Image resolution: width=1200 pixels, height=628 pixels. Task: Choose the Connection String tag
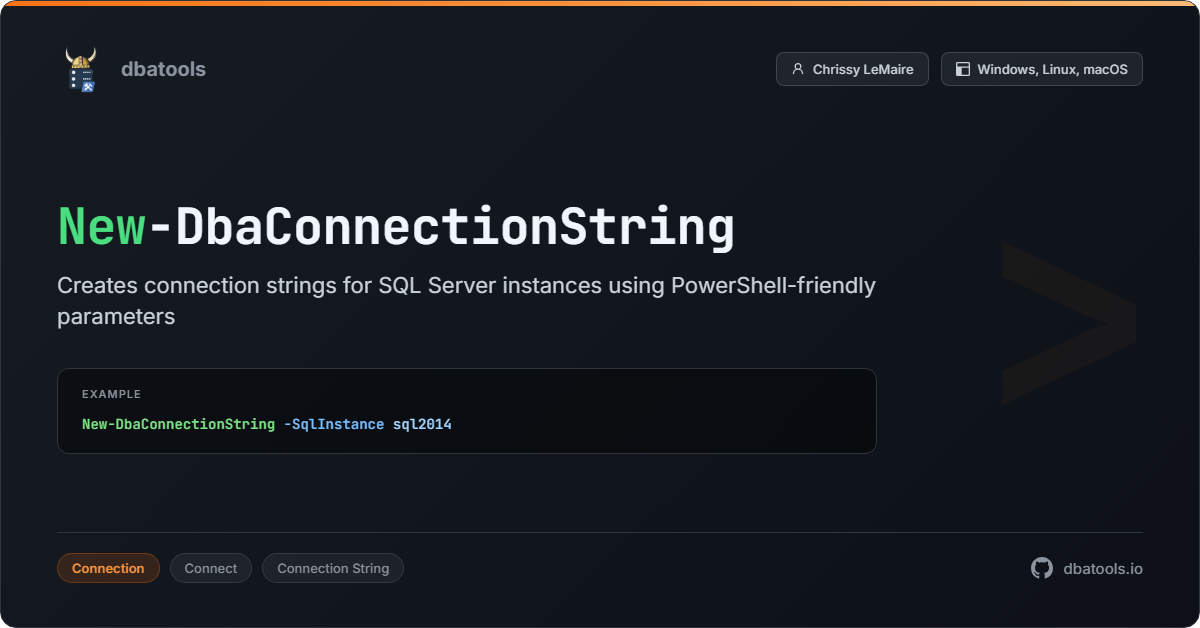click(333, 568)
